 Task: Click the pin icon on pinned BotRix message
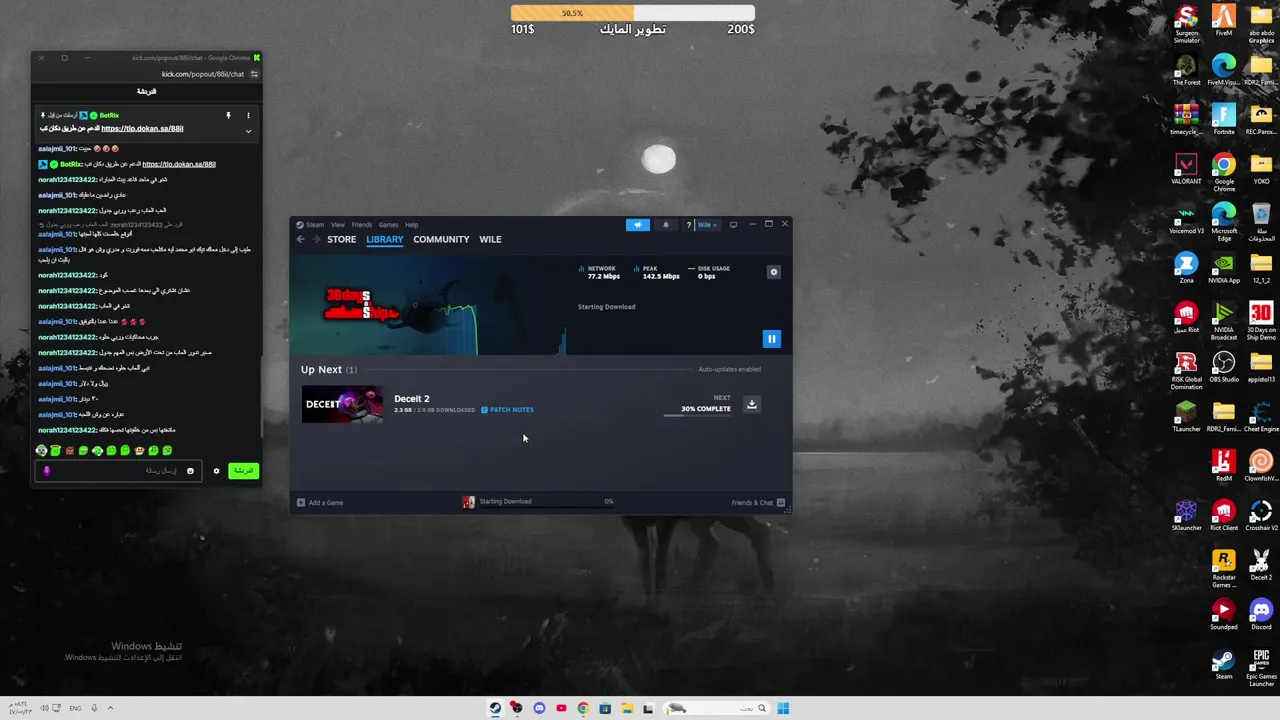(228, 116)
